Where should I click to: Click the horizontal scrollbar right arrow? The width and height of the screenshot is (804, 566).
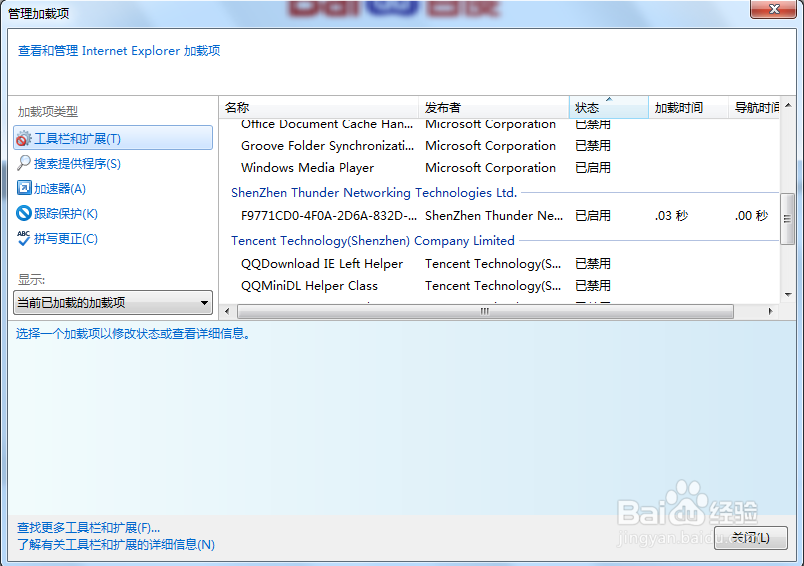click(x=770, y=311)
